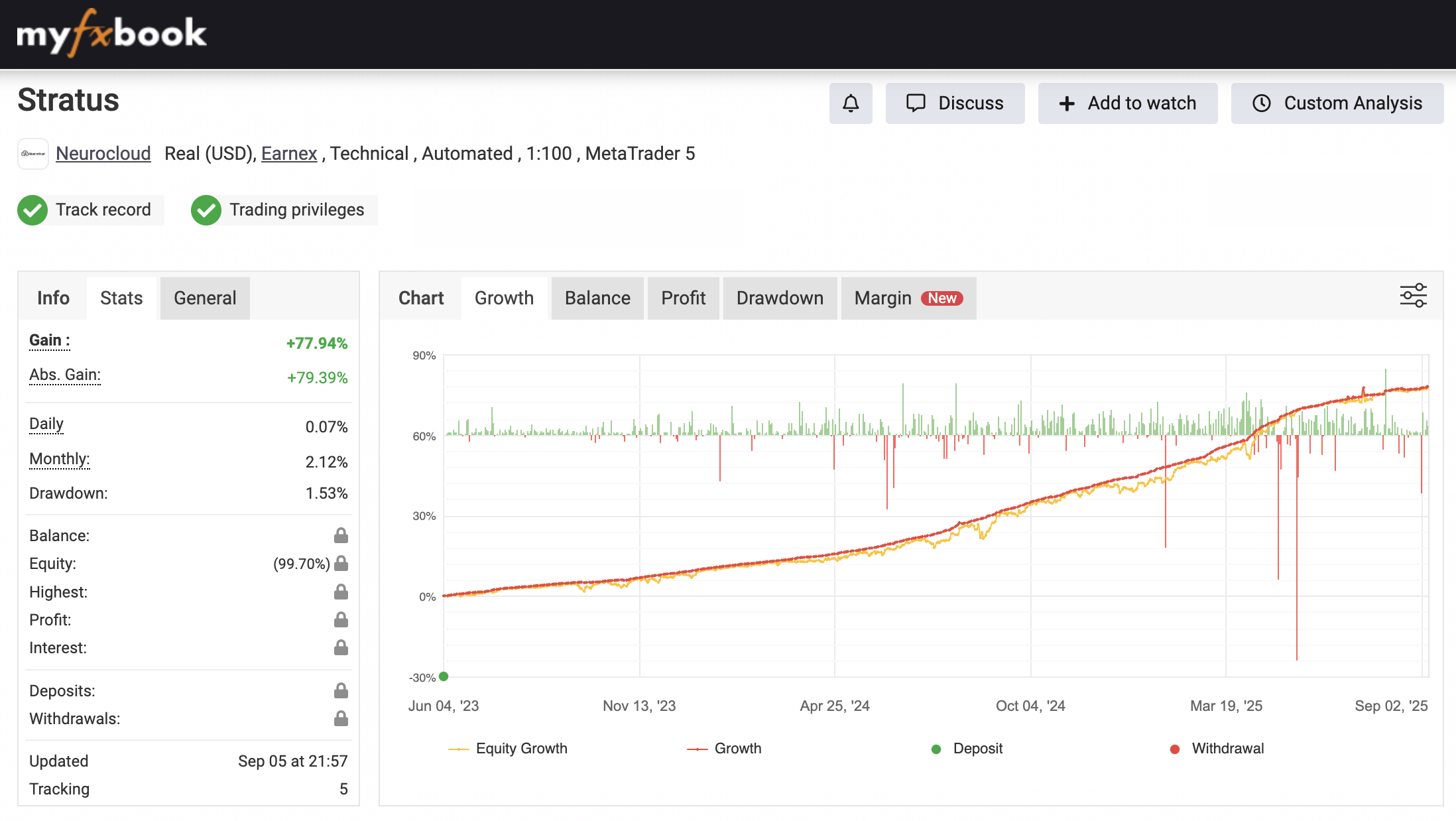
Task: Click the Balance lock icon
Action: tap(341, 535)
